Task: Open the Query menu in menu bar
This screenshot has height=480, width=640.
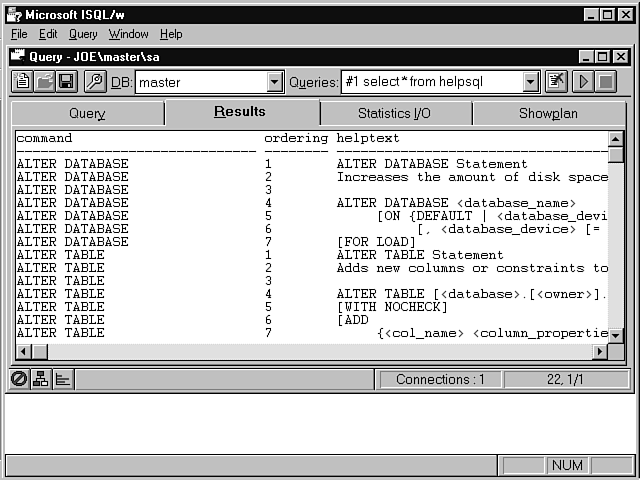Action: 83,34
